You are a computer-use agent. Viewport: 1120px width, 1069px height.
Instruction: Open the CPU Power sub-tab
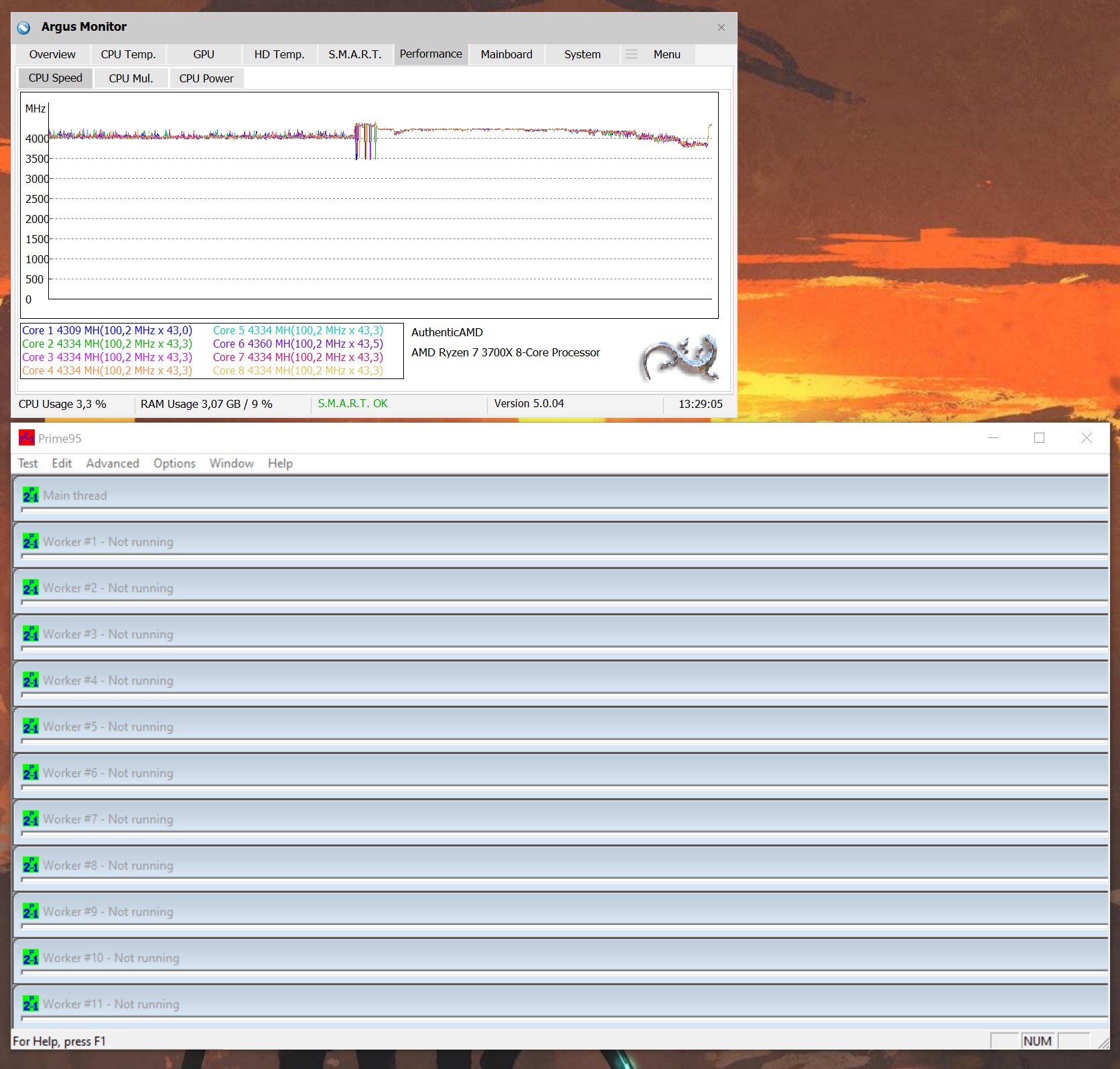[x=206, y=78]
